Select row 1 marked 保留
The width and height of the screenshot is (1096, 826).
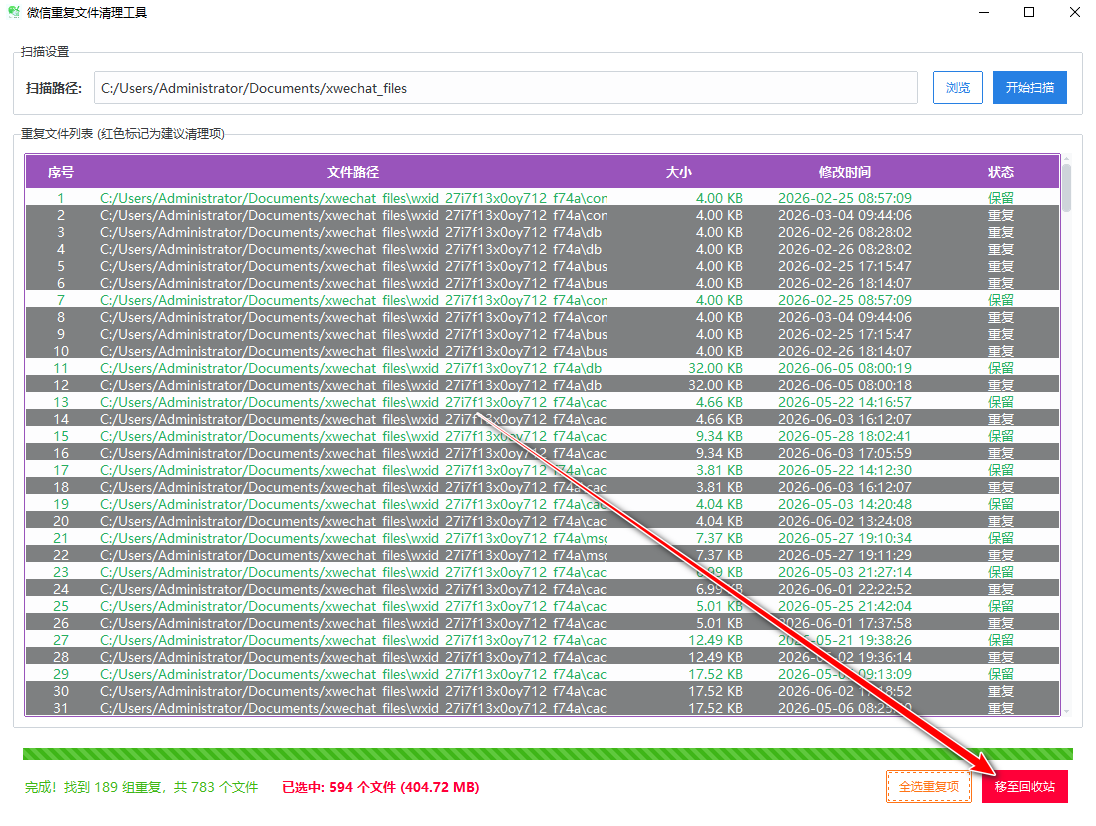(x=542, y=198)
